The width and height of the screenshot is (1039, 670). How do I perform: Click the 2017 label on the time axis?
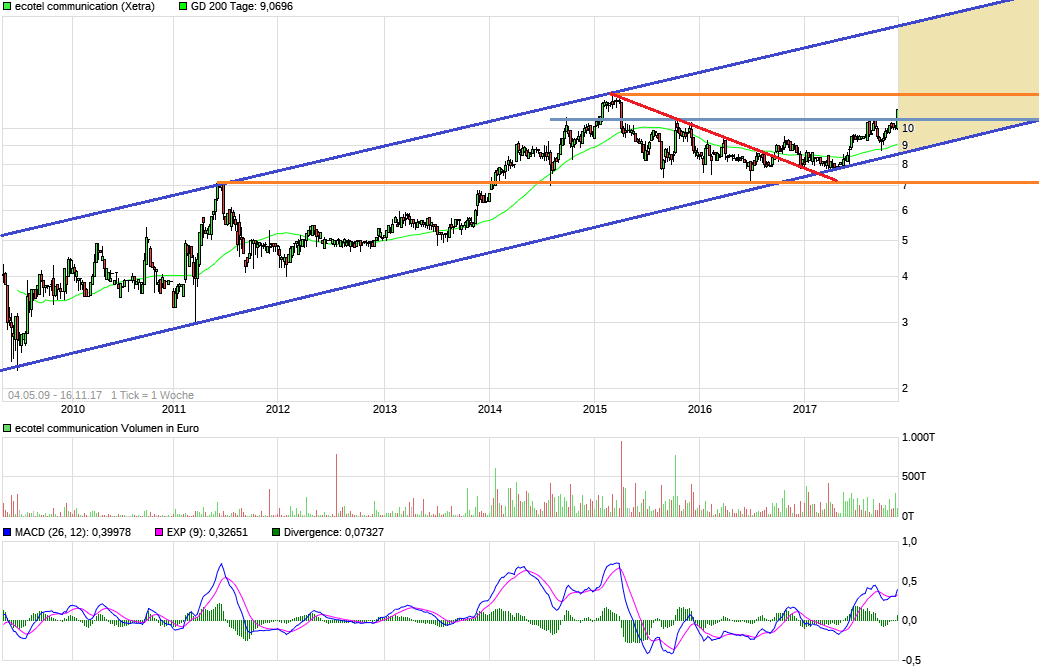tap(804, 409)
